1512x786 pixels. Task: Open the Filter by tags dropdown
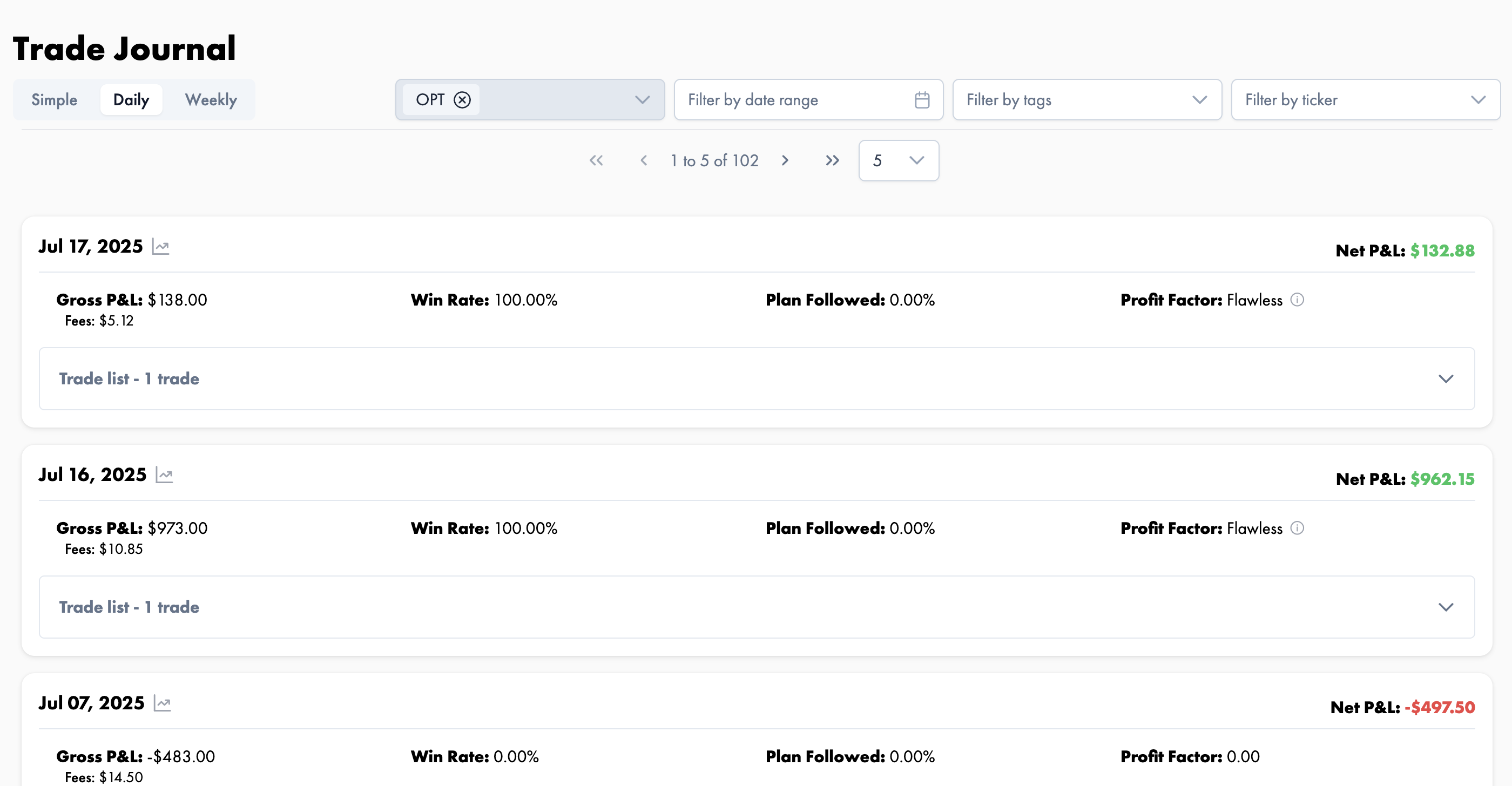[x=1087, y=100]
